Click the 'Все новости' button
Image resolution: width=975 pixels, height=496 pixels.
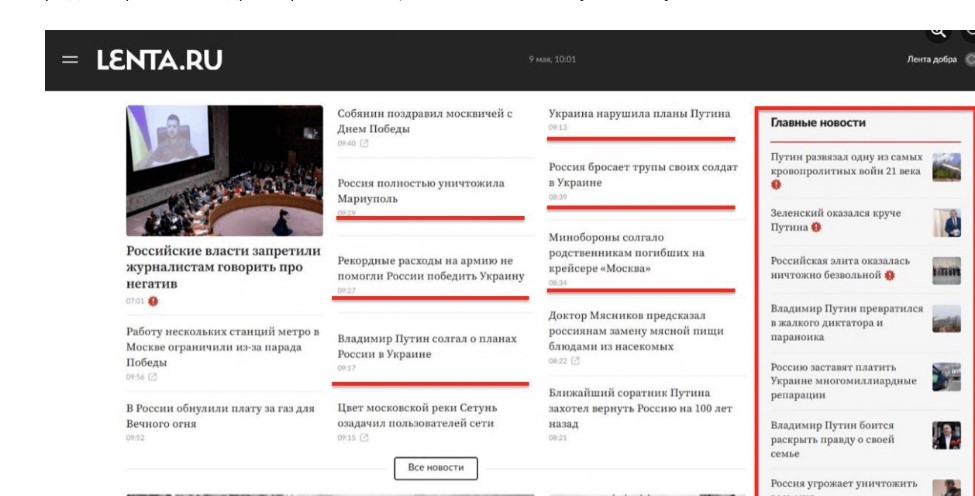436,468
